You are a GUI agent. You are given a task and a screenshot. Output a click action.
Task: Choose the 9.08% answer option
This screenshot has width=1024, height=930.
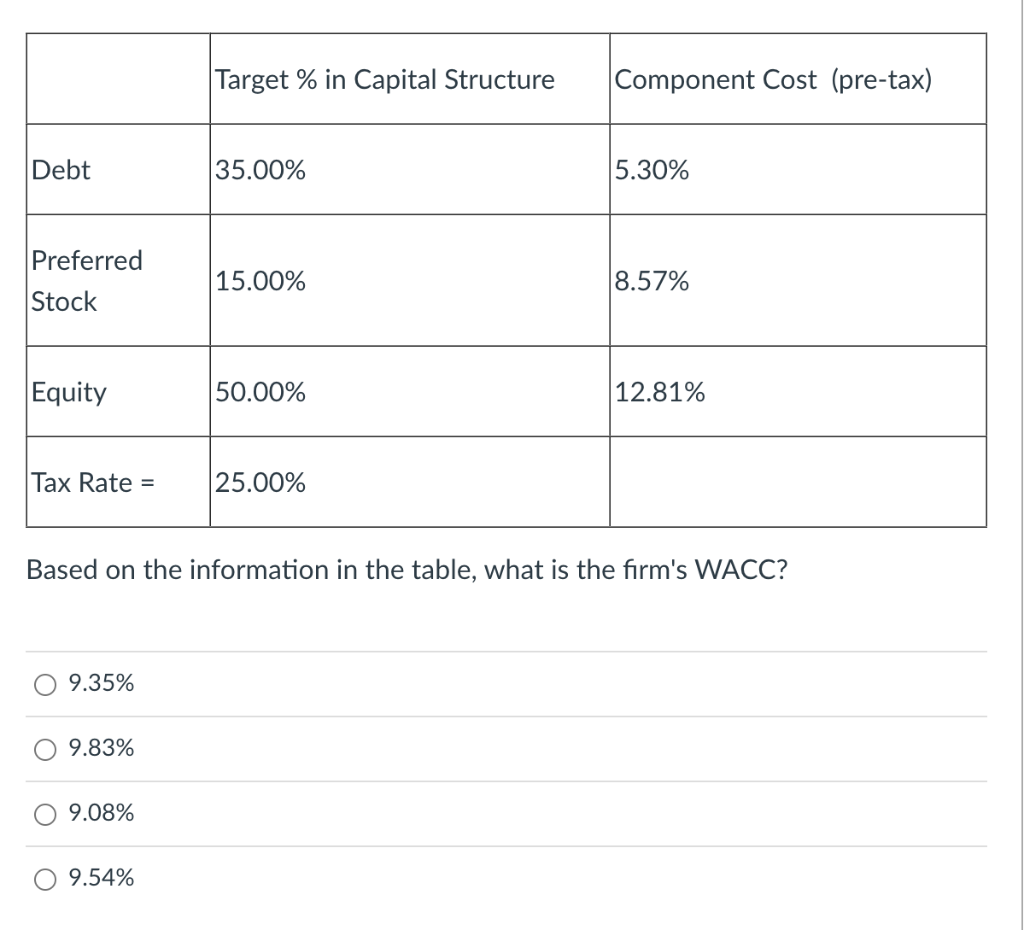pos(44,814)
